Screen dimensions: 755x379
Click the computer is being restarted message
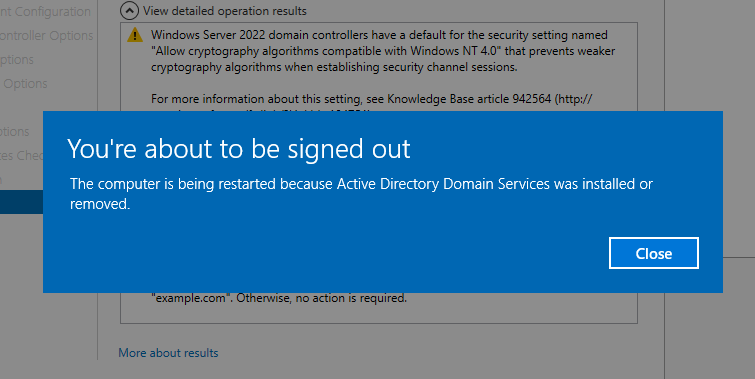coord(361,194)
